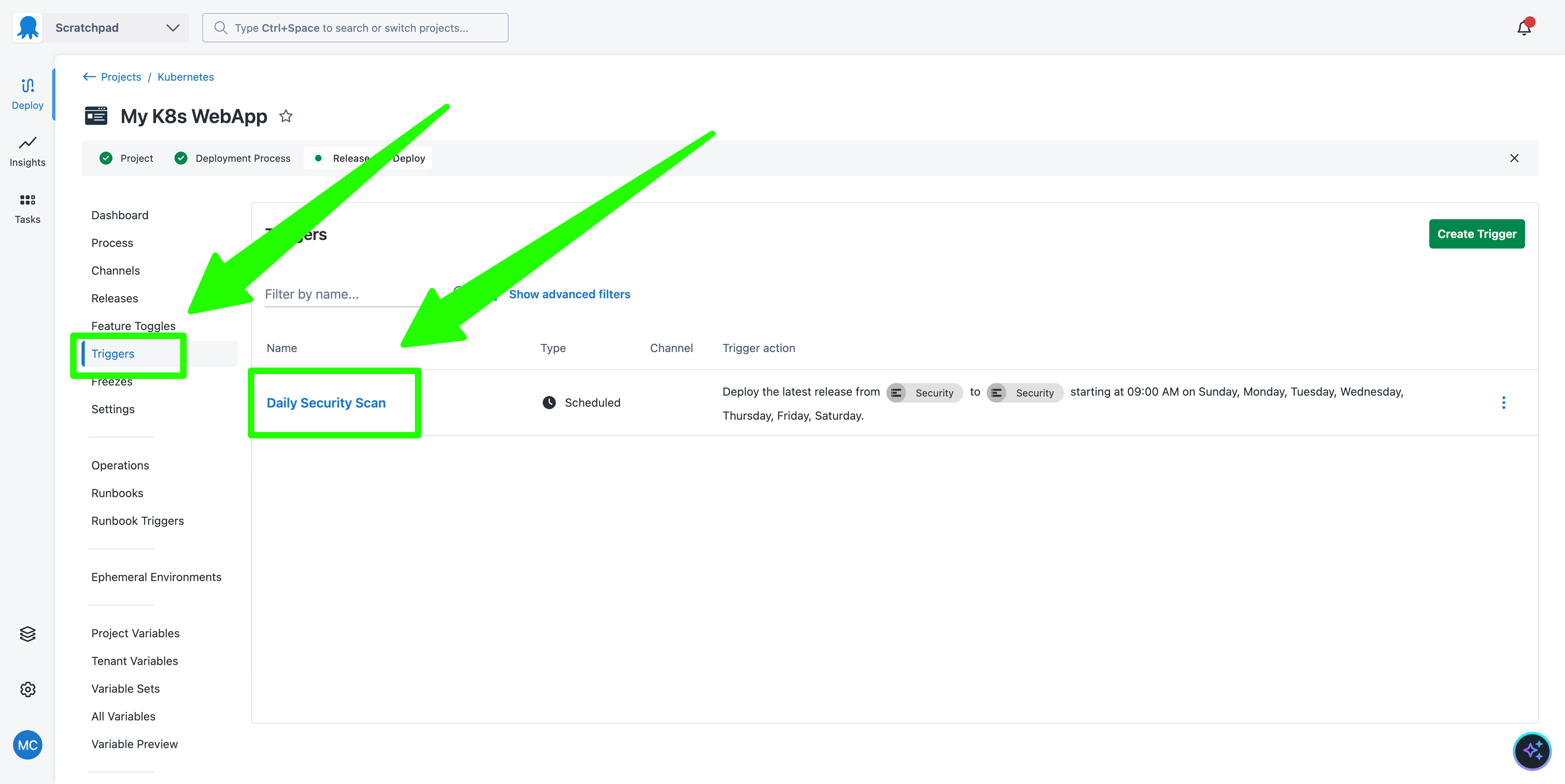The width and height of the screenshot is (1565, 784).
Task: Show advanced filters
Action: coord(569,295)
